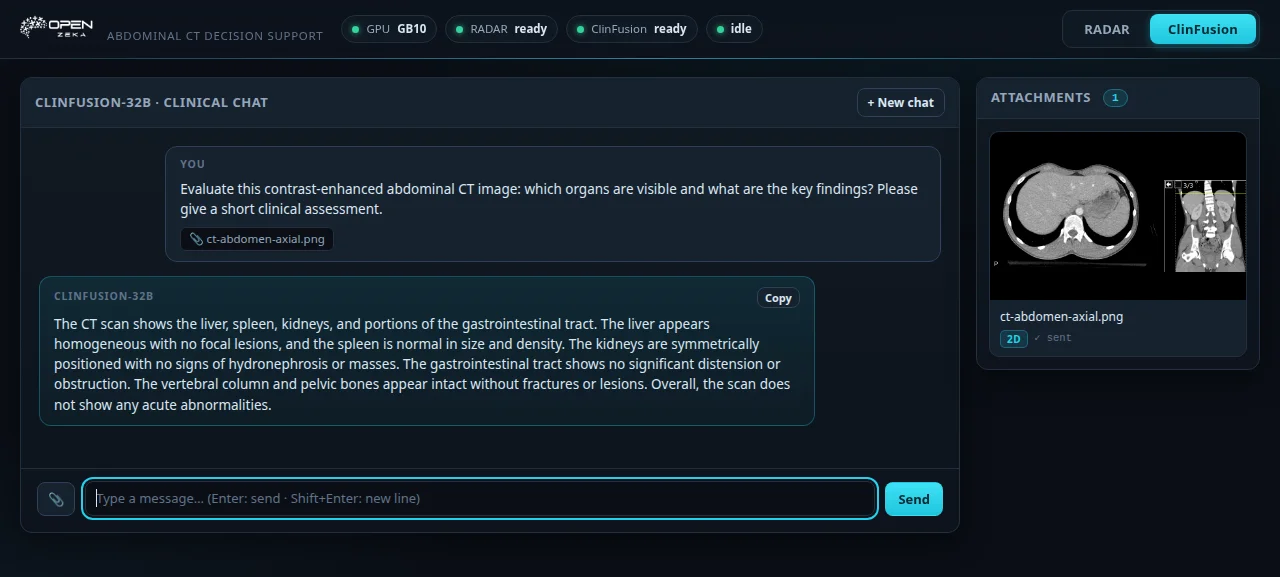
Task: Click the 'CLINFUSION-32B · CLINICAL CHAT' header
Action: coord(151,102)
